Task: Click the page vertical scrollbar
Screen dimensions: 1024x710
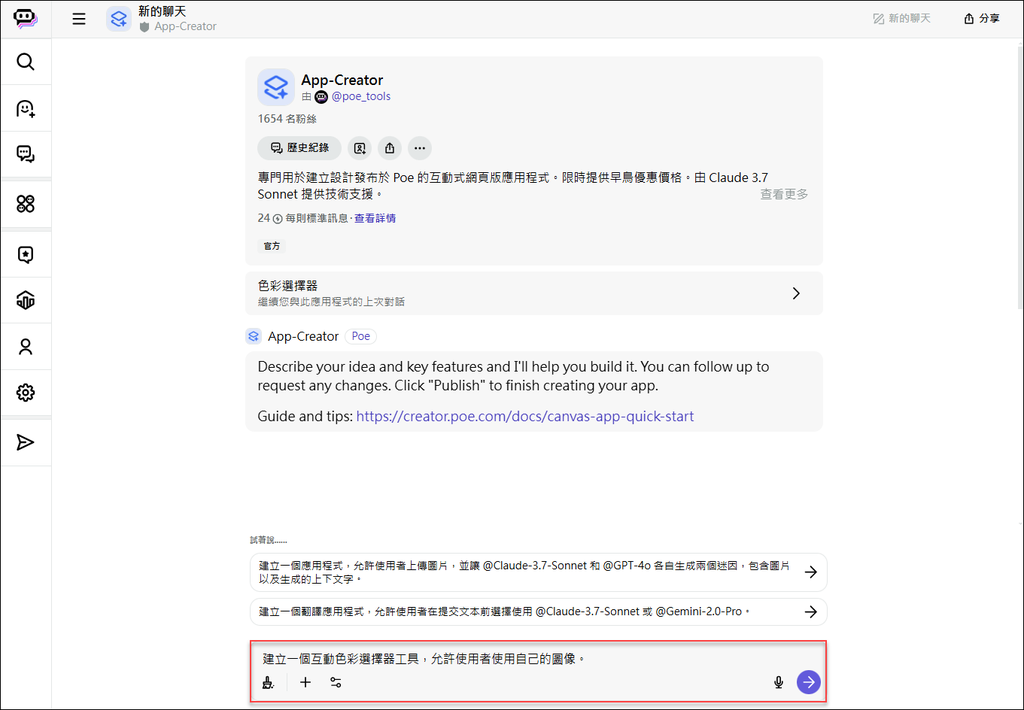Action: point(1019,176)
